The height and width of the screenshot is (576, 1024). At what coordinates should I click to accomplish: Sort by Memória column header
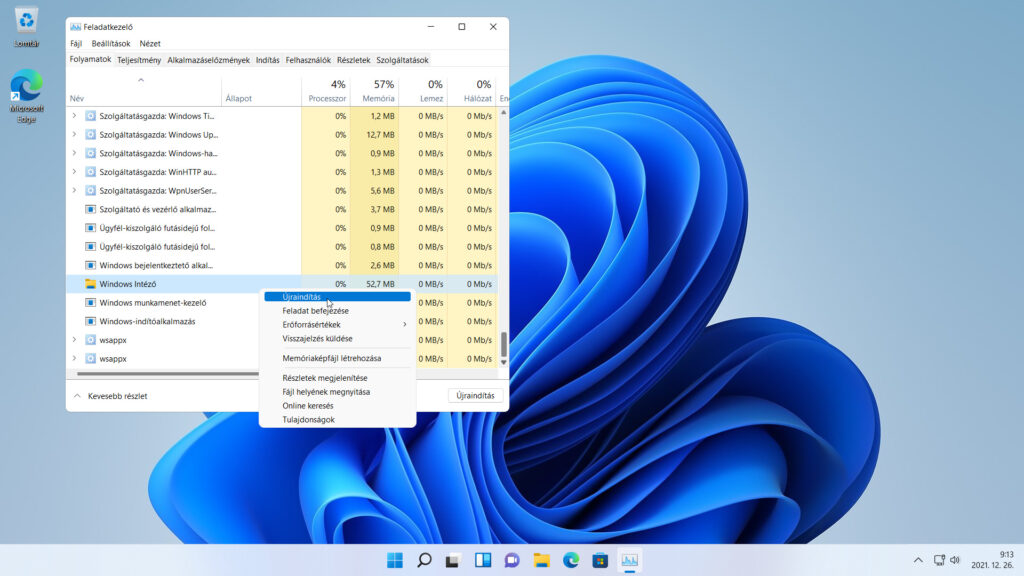pos(374,91)
